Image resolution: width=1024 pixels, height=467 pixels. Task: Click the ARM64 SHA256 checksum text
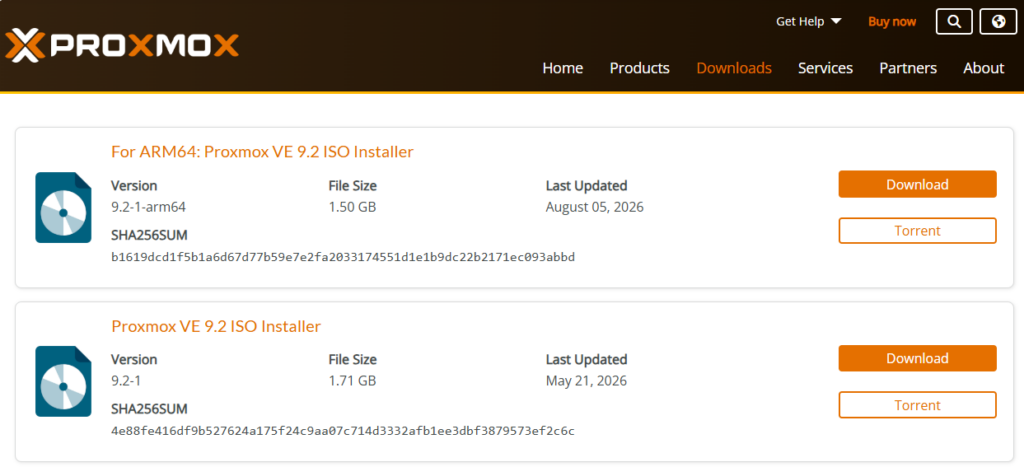tap(343, 257)
